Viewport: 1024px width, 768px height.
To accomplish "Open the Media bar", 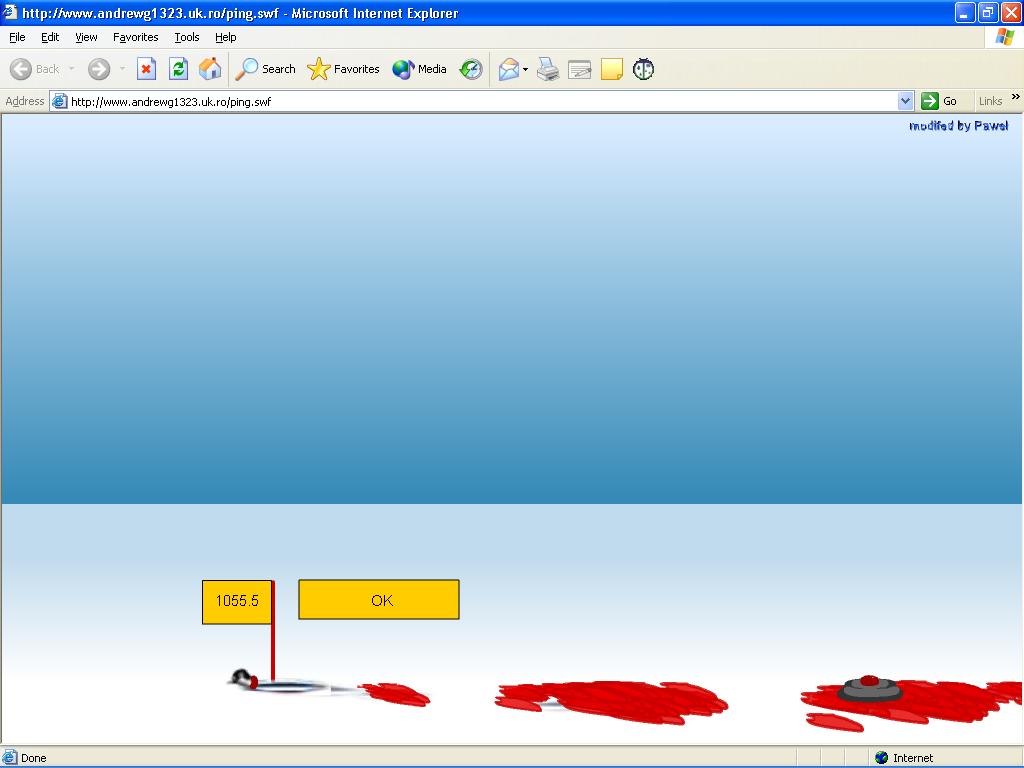I will 419,69.
